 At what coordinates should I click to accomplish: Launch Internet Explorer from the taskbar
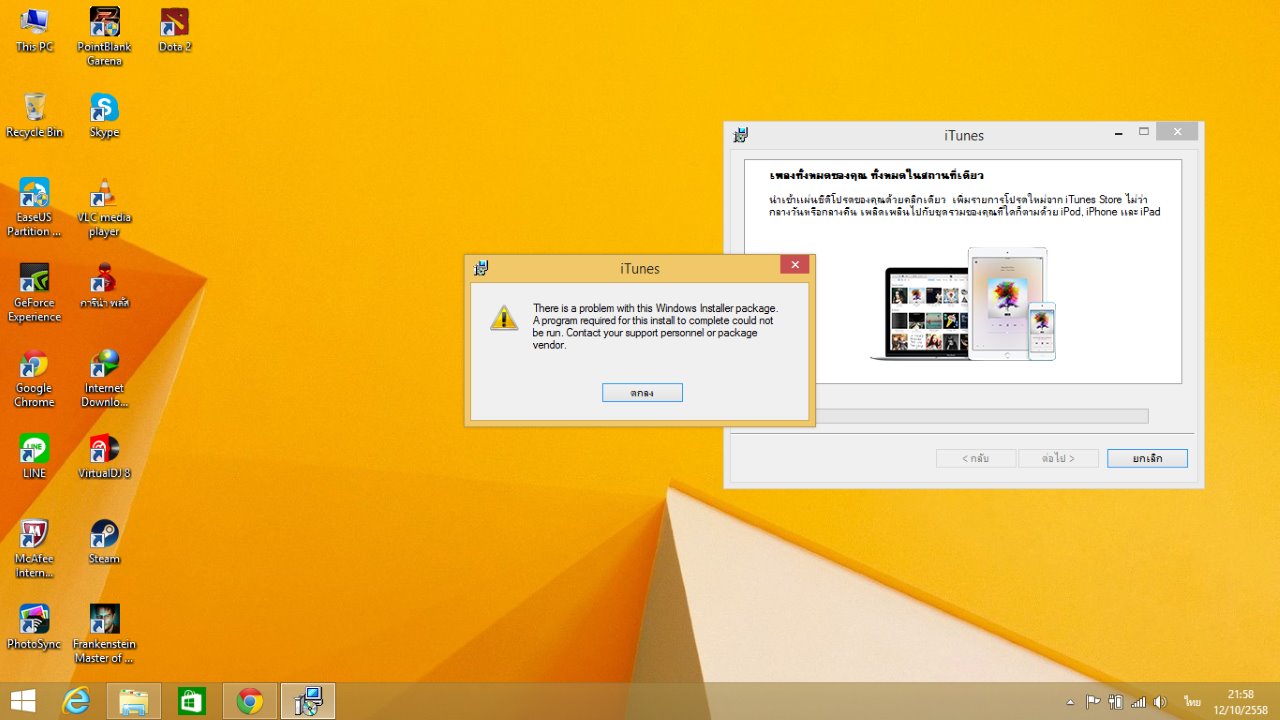[76, 701]
